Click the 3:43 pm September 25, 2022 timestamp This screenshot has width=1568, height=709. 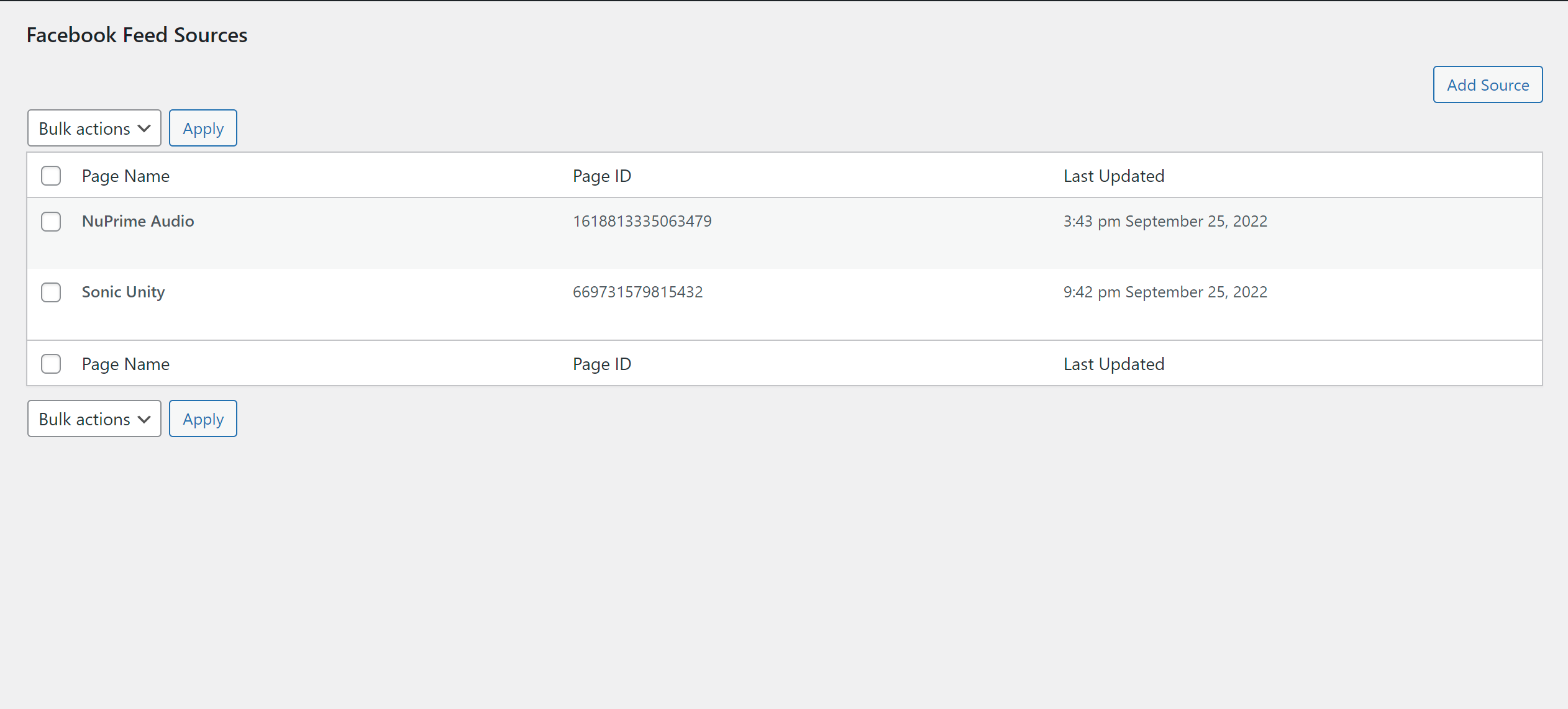(x=1165, y=221)
